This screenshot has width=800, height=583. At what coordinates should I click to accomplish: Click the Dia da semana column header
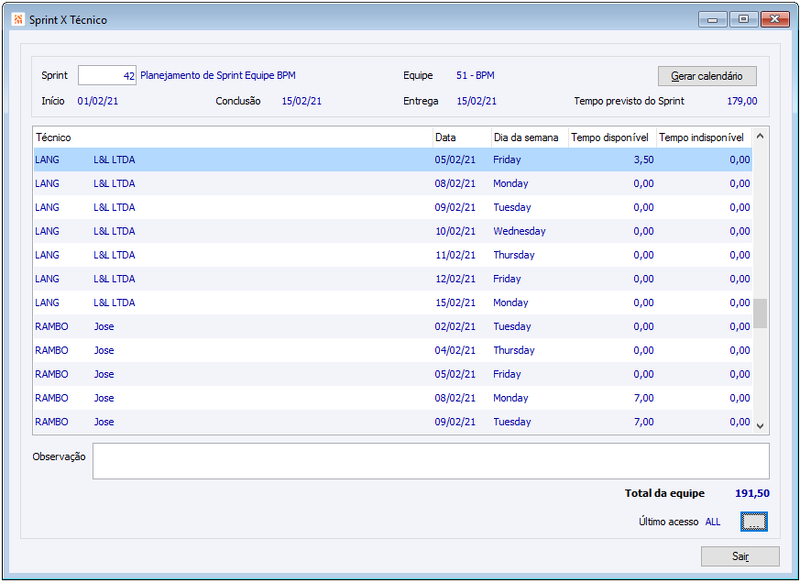tap(530, 137)
